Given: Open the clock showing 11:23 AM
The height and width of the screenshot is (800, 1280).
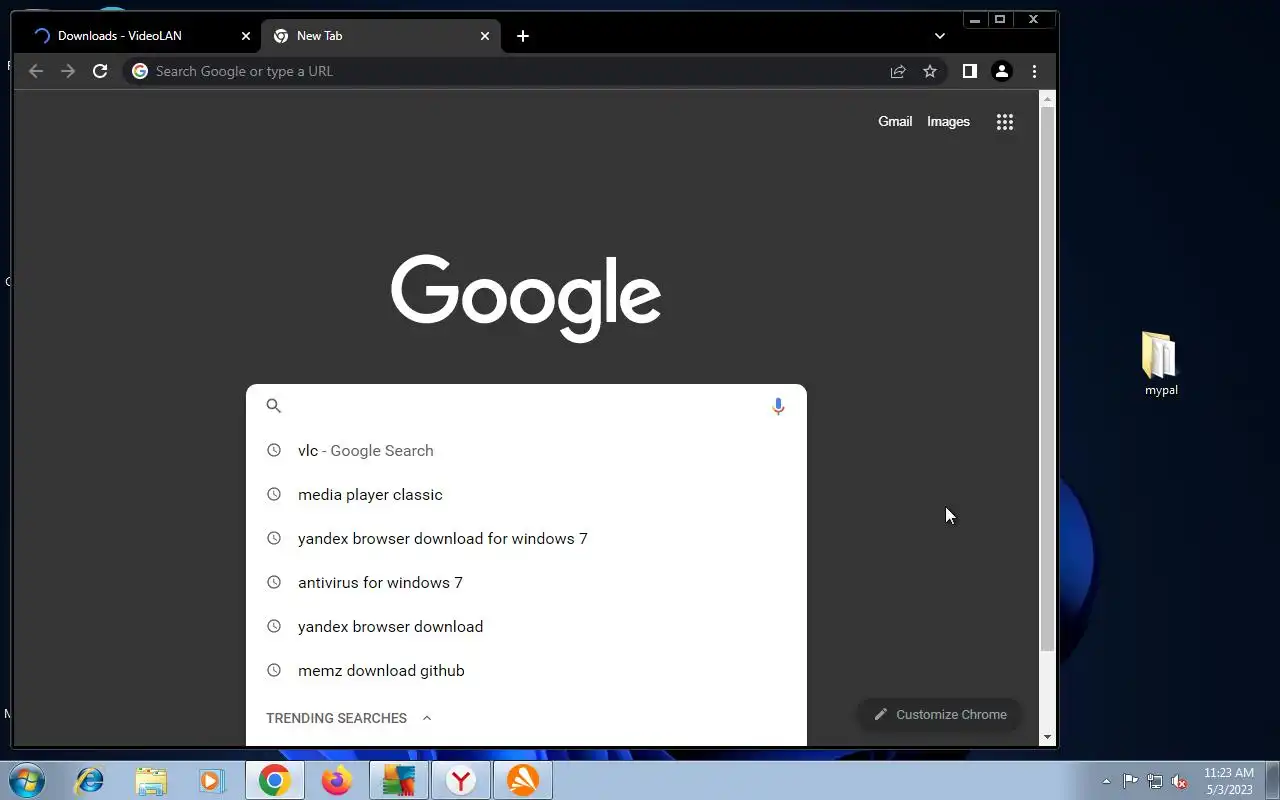Looking at the screenshot, I should [1229, 781].
